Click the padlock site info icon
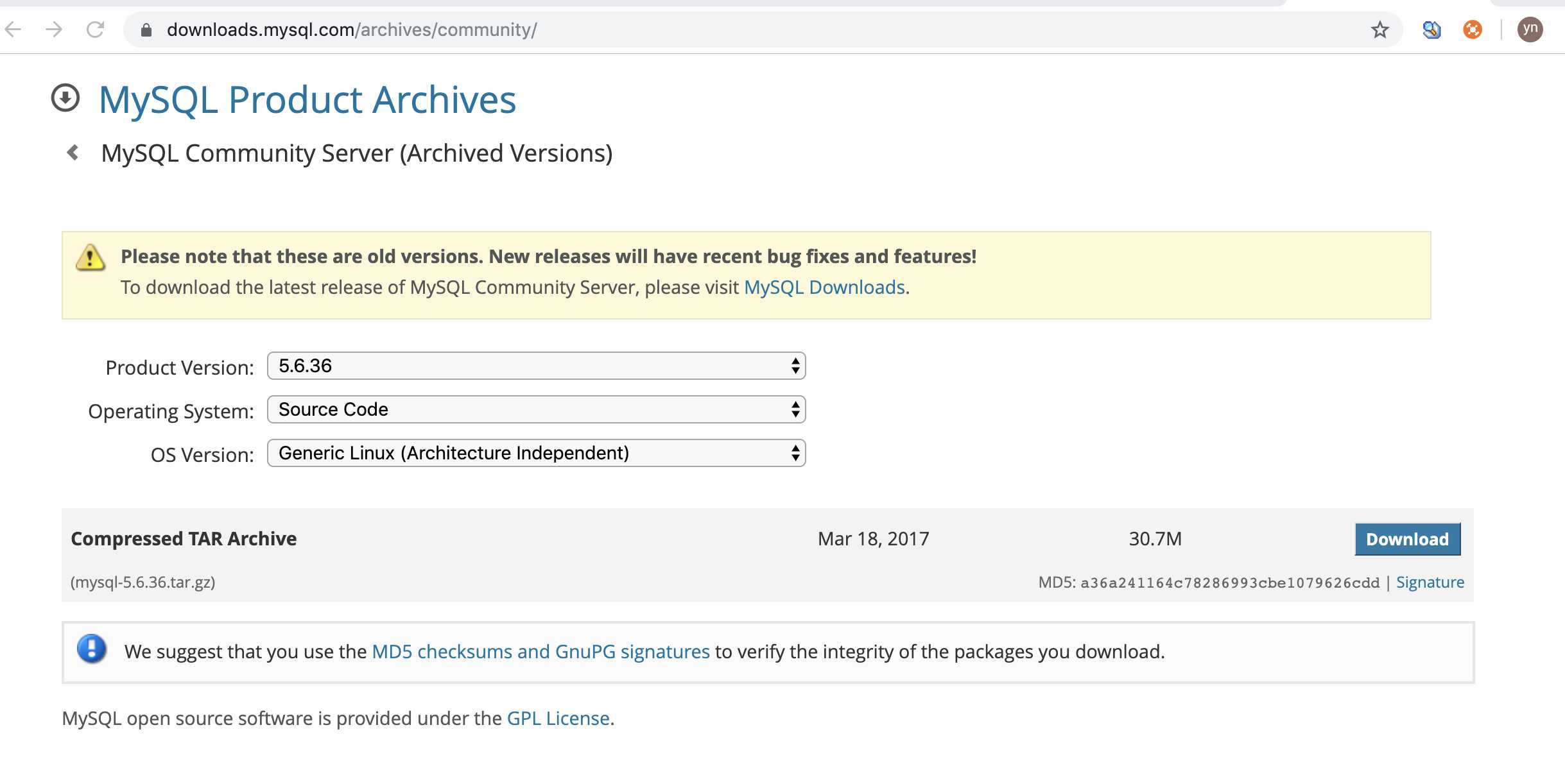 pos(146,30)
